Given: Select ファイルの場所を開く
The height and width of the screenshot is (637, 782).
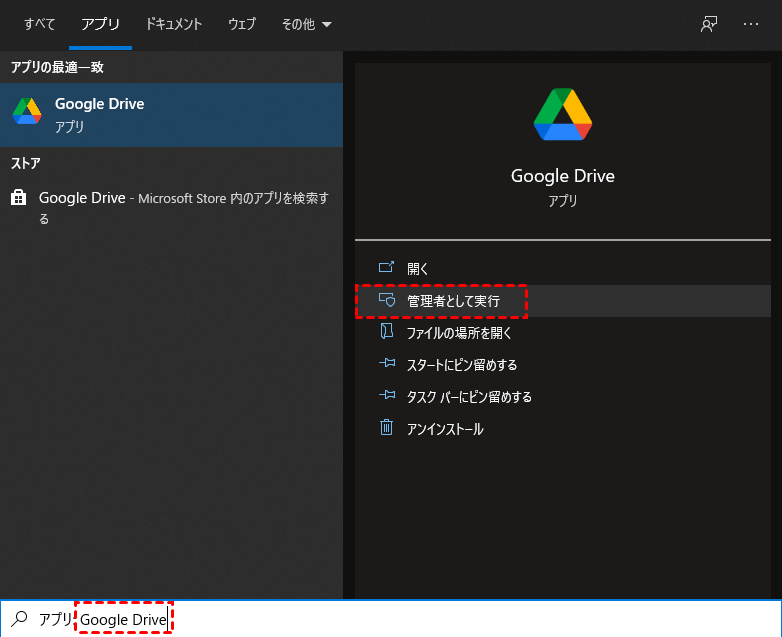Looking at the screenshot, I should (563, 333).
